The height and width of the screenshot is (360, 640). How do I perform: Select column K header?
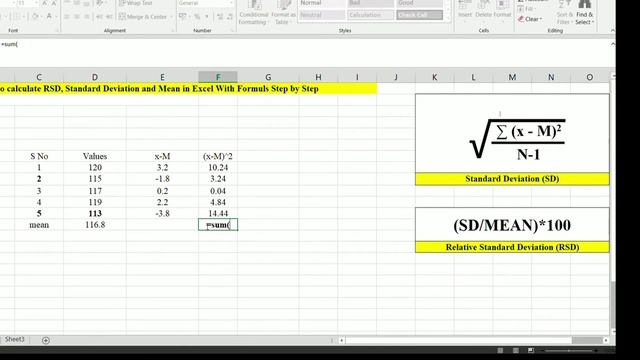(x=434, y=77)
